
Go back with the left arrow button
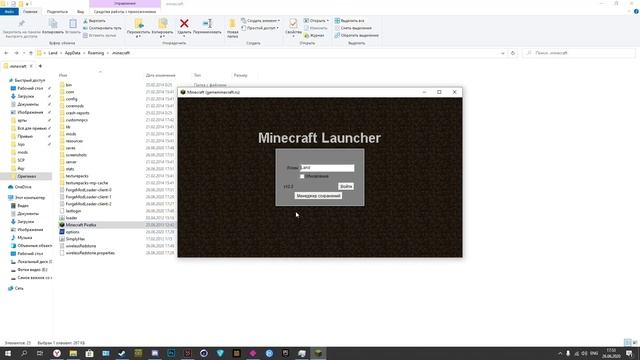(6, 53)
